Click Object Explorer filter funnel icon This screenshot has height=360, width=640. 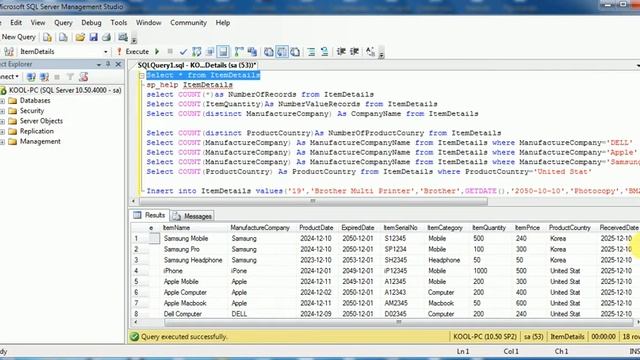[x=70, y=77]
